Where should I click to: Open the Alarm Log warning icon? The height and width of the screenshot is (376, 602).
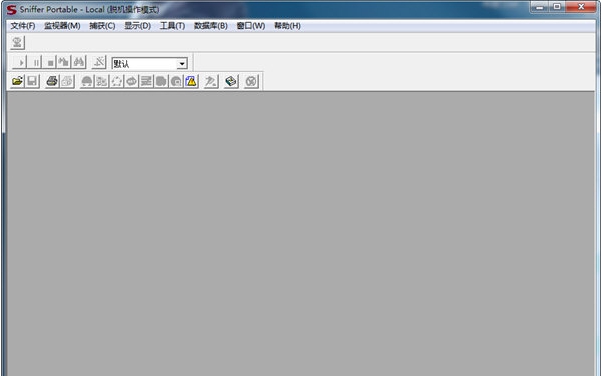coord(191,81)
